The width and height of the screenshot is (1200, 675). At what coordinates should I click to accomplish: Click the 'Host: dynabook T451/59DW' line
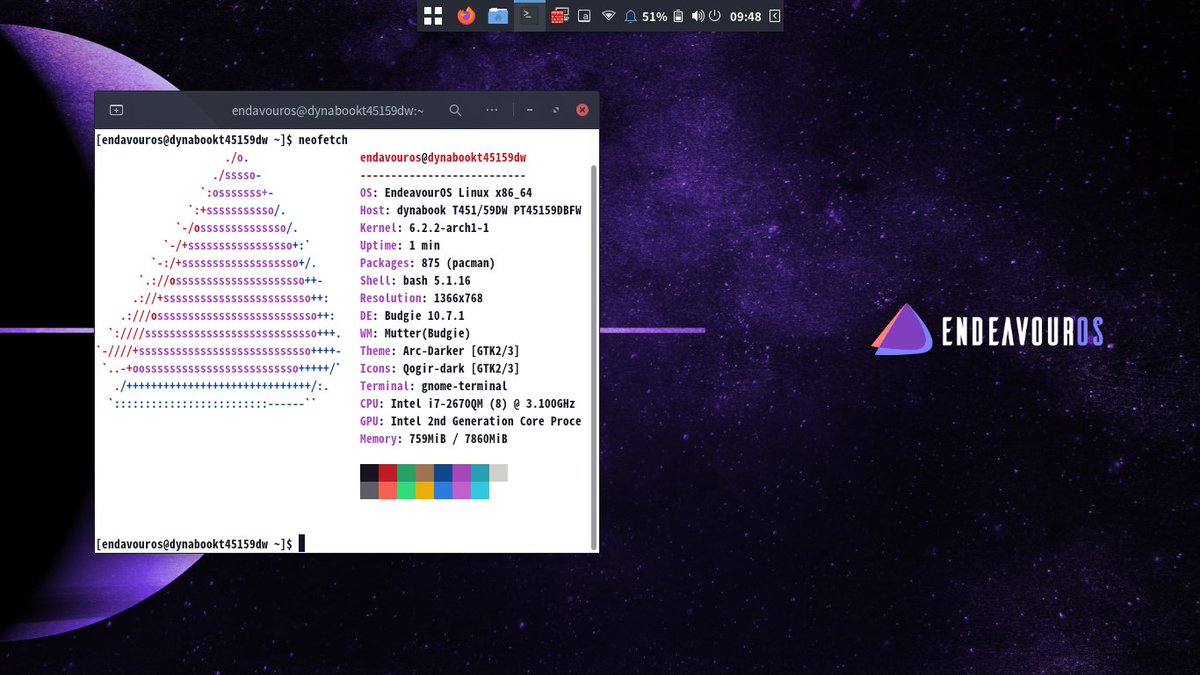point(471,211)
